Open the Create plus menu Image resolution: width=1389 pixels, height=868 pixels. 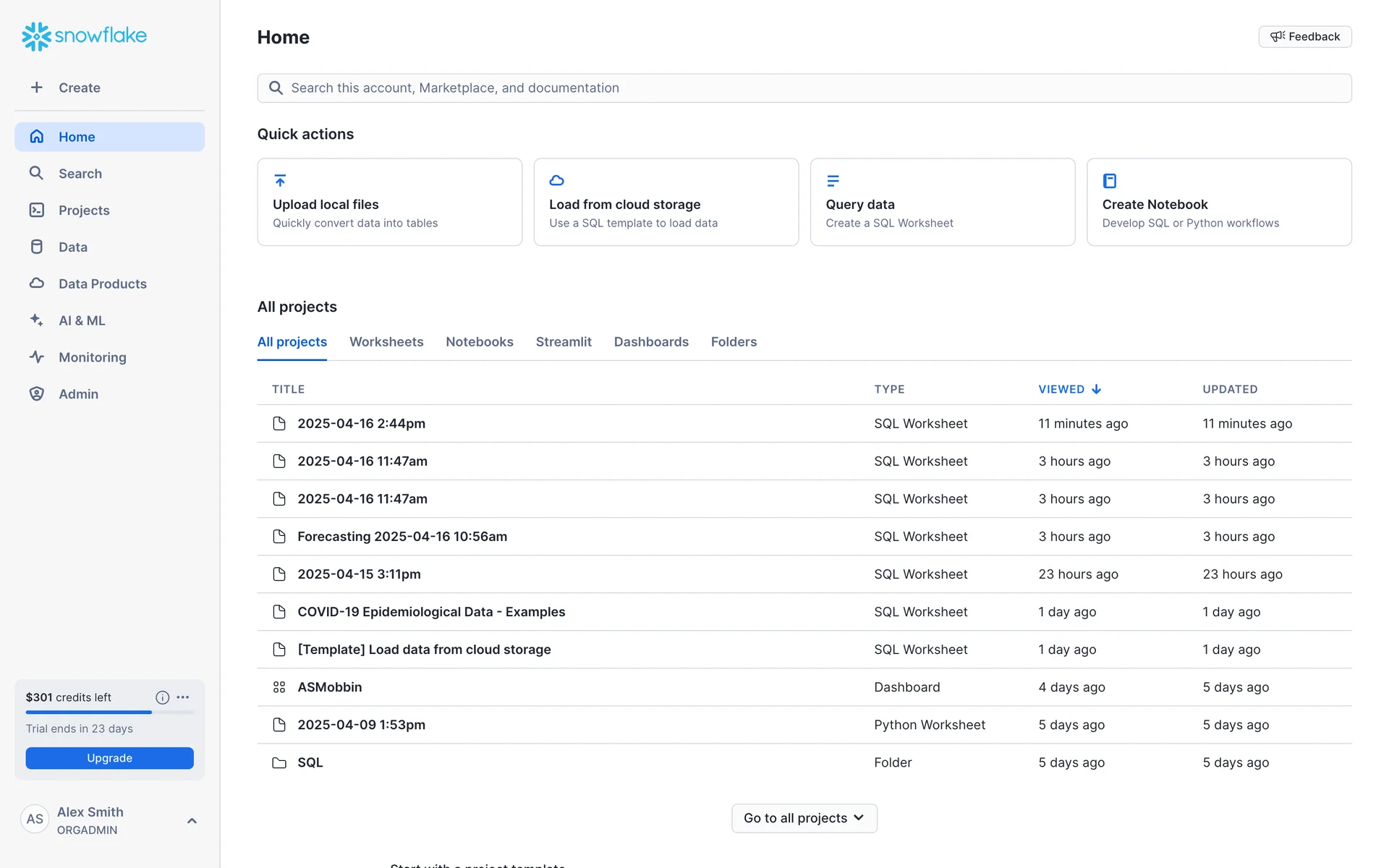(37, 88)
